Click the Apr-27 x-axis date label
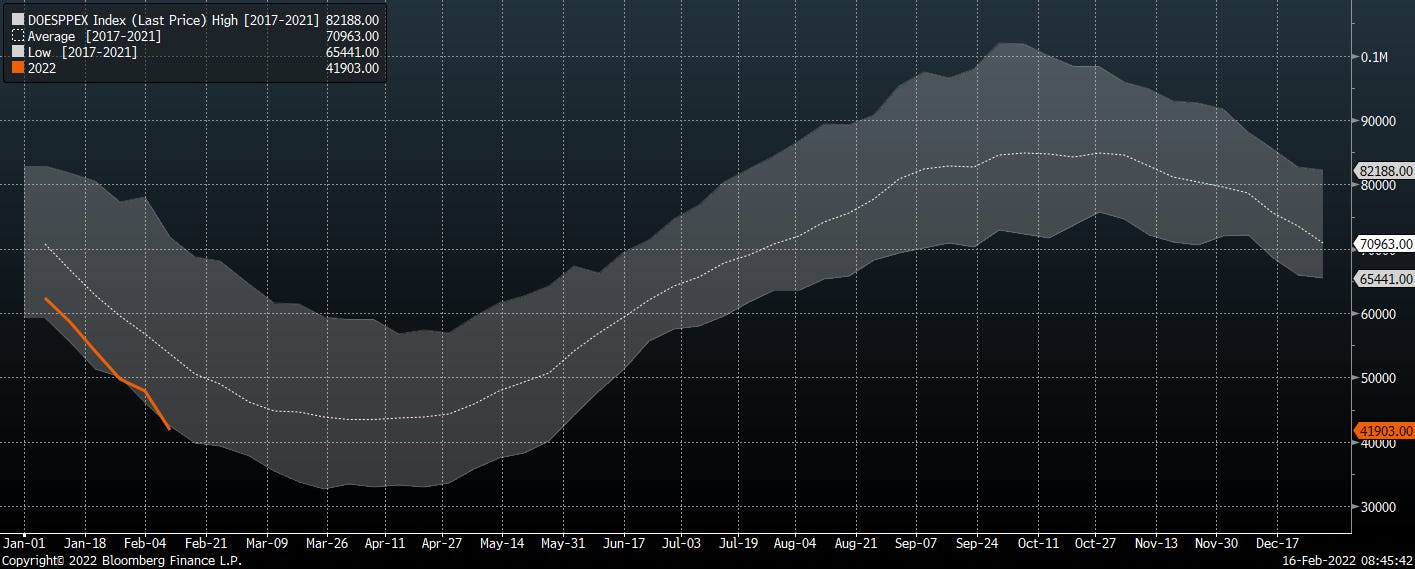This screenshot has width=1415, height=569. click(441, 543)
